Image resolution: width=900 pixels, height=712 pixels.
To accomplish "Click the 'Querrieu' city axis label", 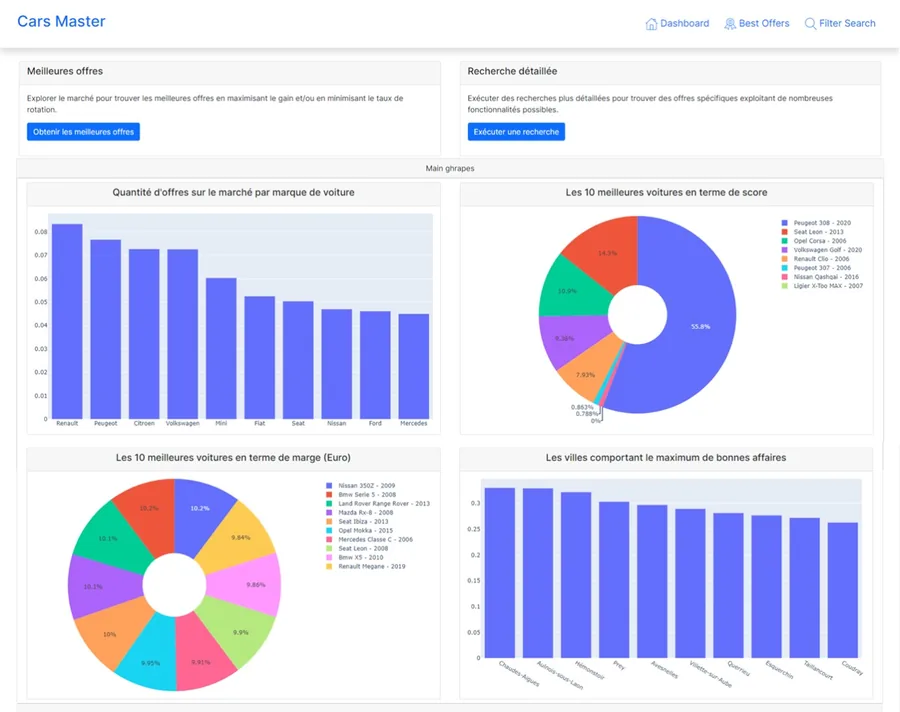I will [739, 668].
